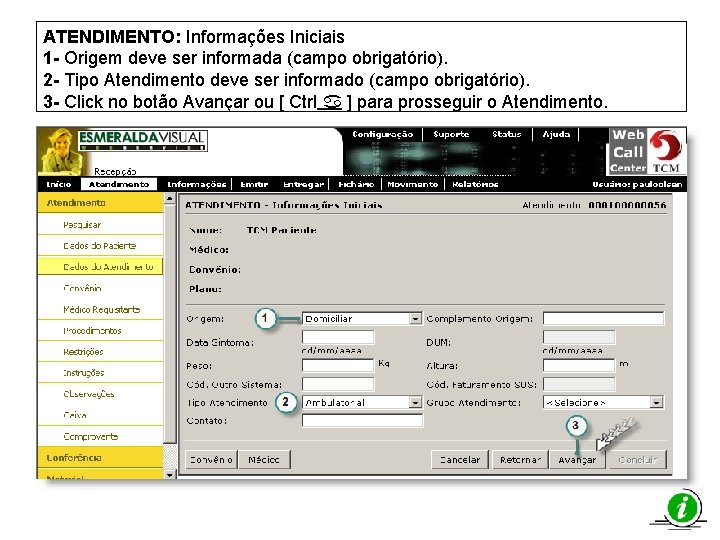
Task: Click the DUM date field
Action: point(579,337)
